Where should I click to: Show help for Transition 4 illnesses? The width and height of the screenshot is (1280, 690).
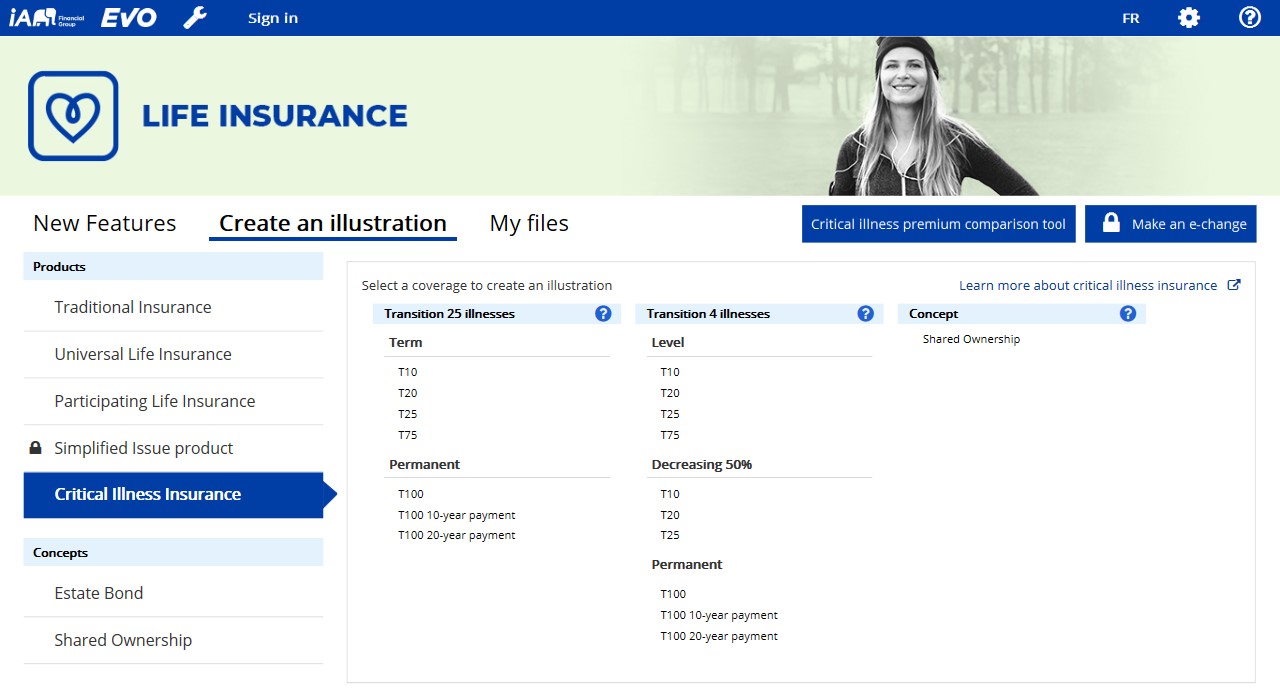(x=866, y=314)
